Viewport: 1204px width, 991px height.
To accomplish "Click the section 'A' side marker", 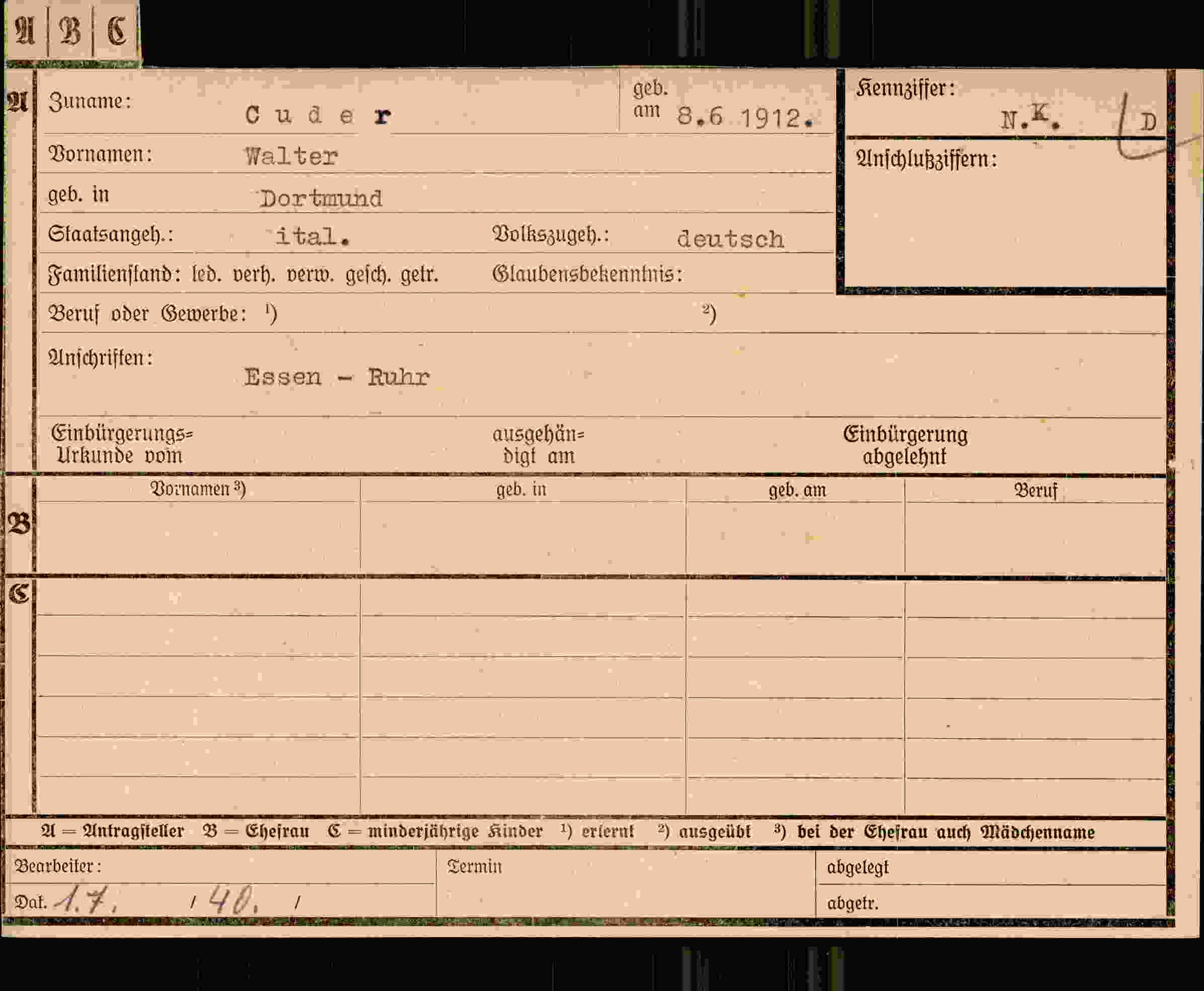I will (17, 102).
